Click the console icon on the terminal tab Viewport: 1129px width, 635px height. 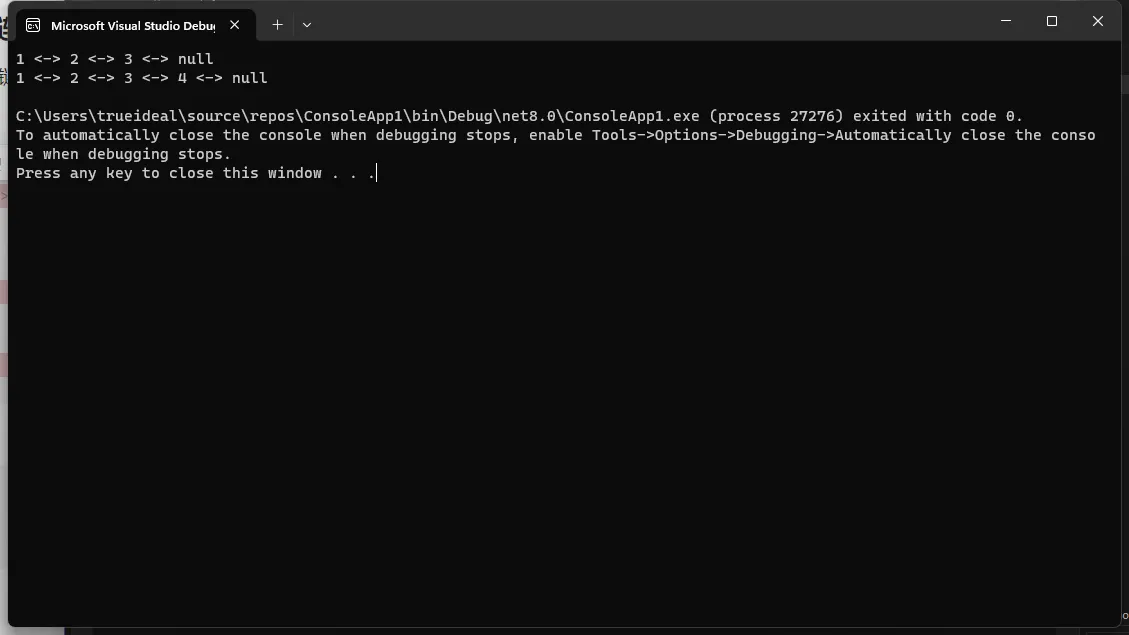pyautogui.click(x=33, y=25)
